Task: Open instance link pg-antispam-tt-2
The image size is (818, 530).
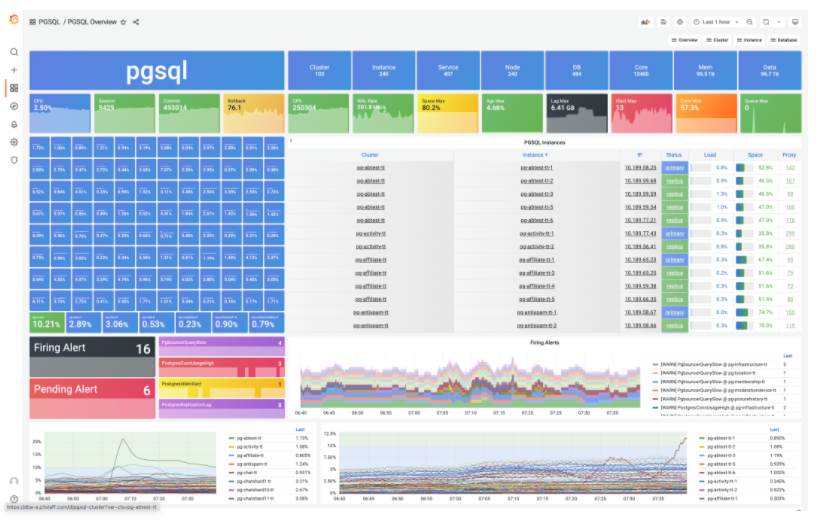Action: [536, 326]
